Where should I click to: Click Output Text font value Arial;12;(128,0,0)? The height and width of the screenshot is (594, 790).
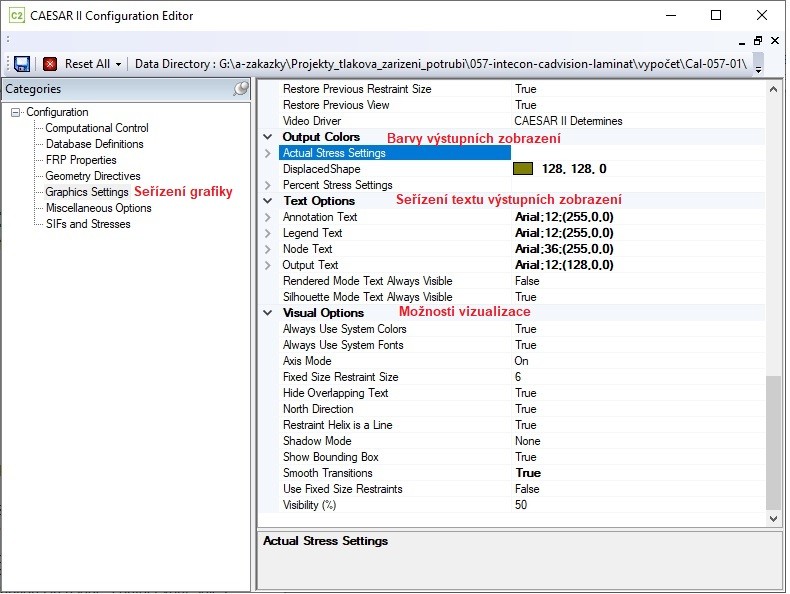[x=564, y=266]
